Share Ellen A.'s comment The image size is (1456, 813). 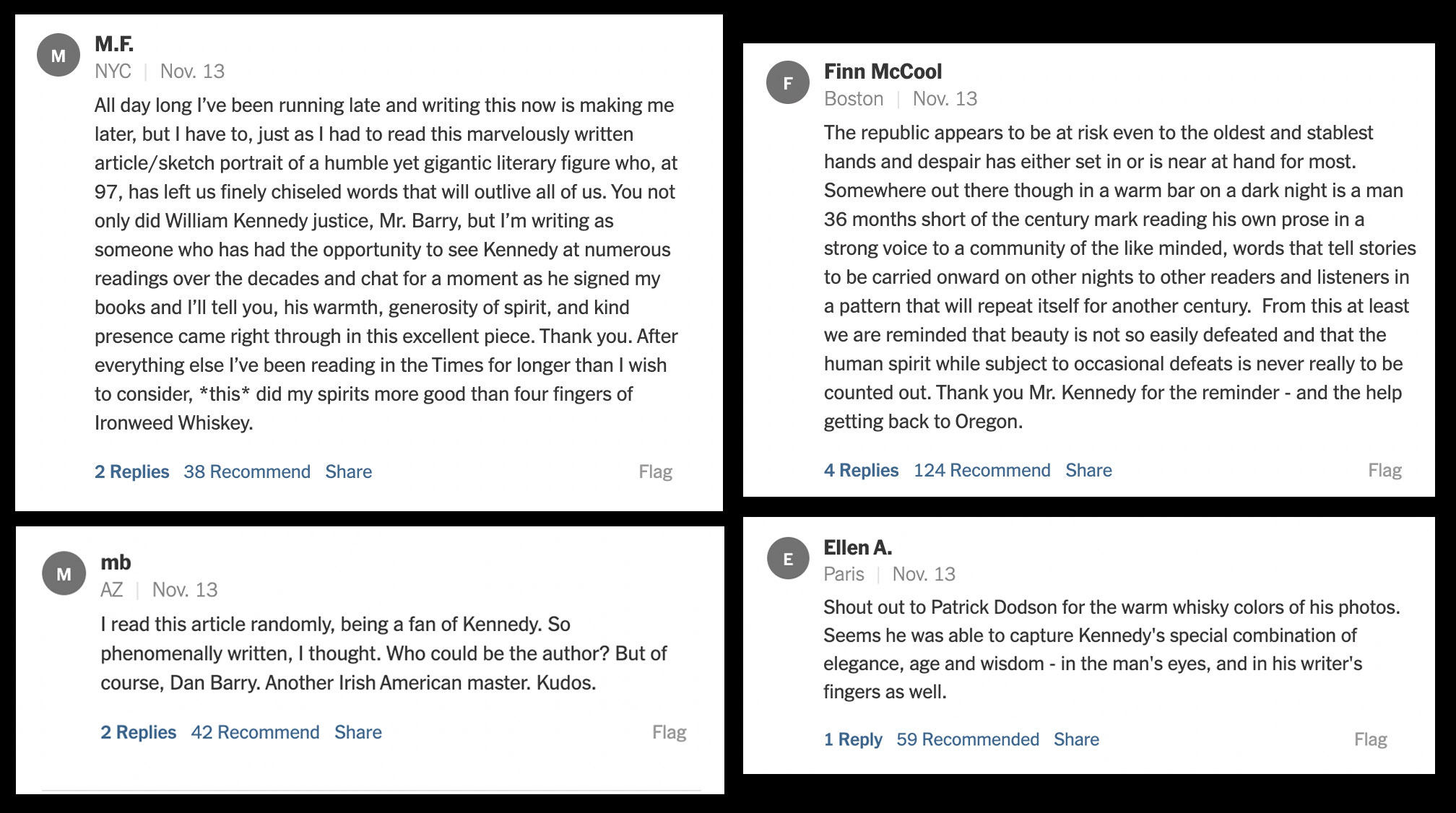tap(1076, 739)
